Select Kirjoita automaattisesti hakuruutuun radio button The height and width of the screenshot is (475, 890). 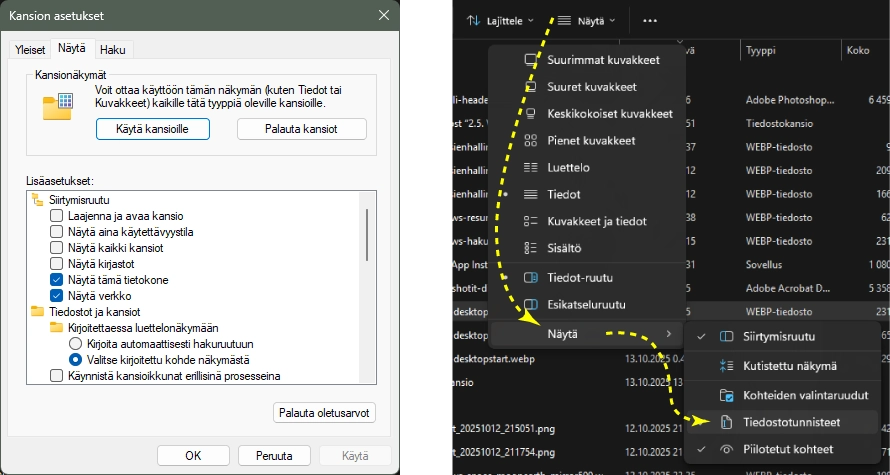[75, 343]
